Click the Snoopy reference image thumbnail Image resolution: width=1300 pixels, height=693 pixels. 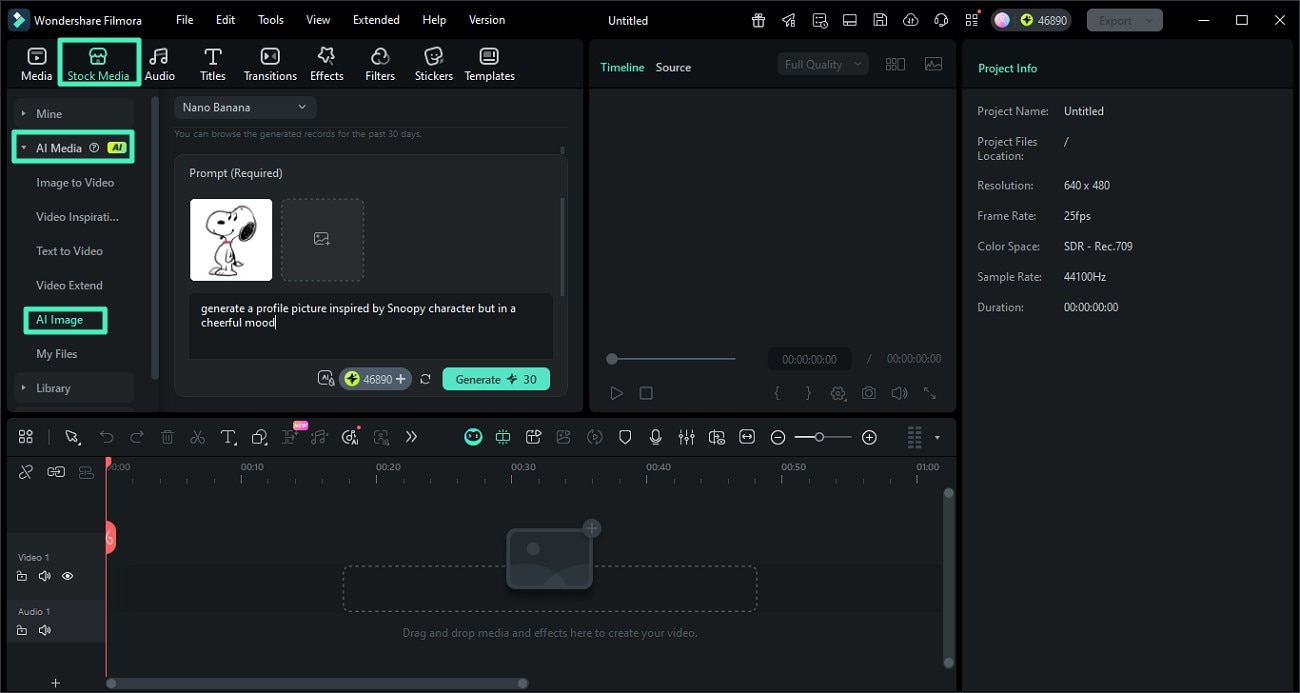tap(231, 240)
